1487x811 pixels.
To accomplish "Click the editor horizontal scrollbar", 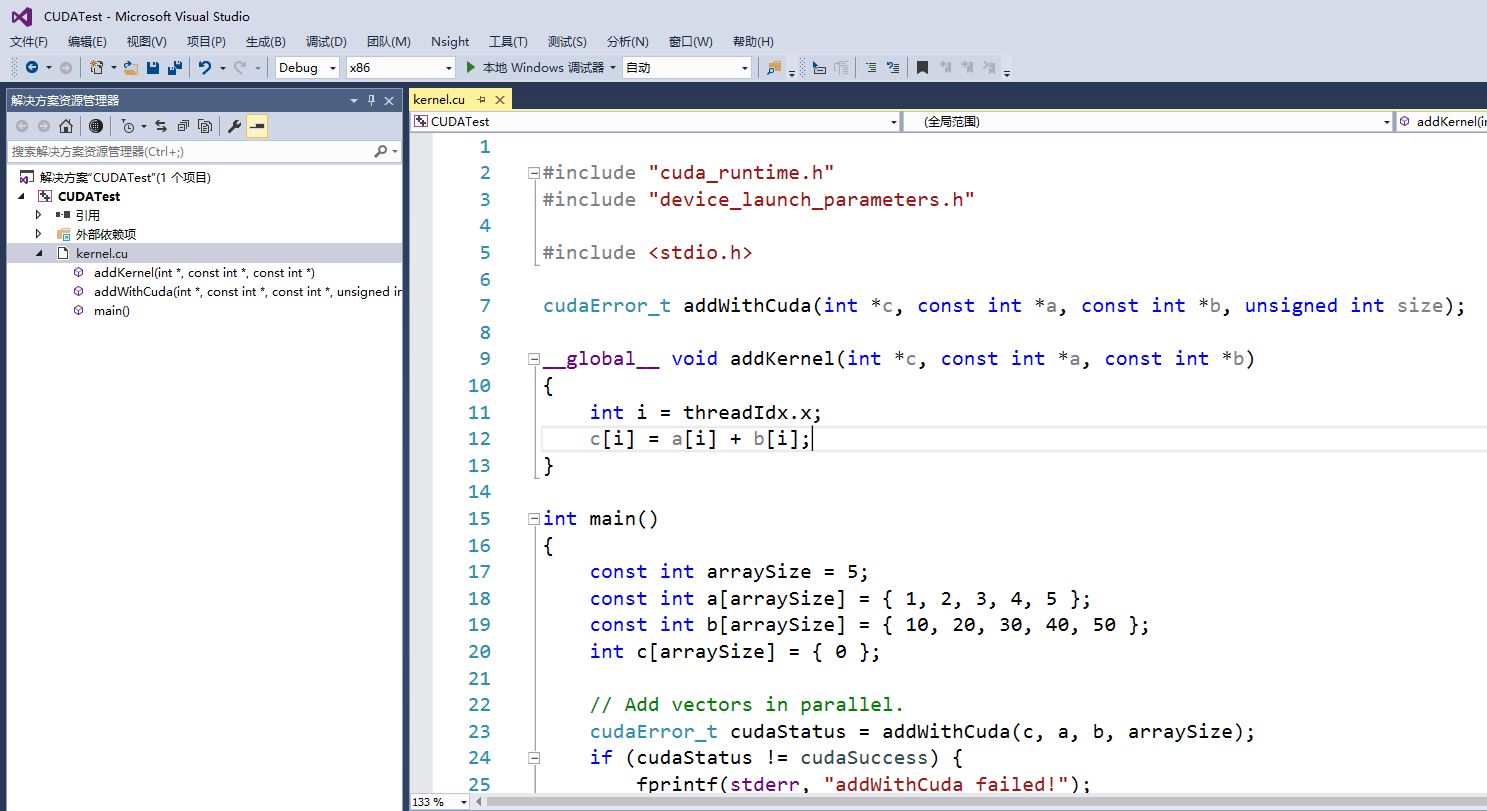I will (x=980, y=802).
